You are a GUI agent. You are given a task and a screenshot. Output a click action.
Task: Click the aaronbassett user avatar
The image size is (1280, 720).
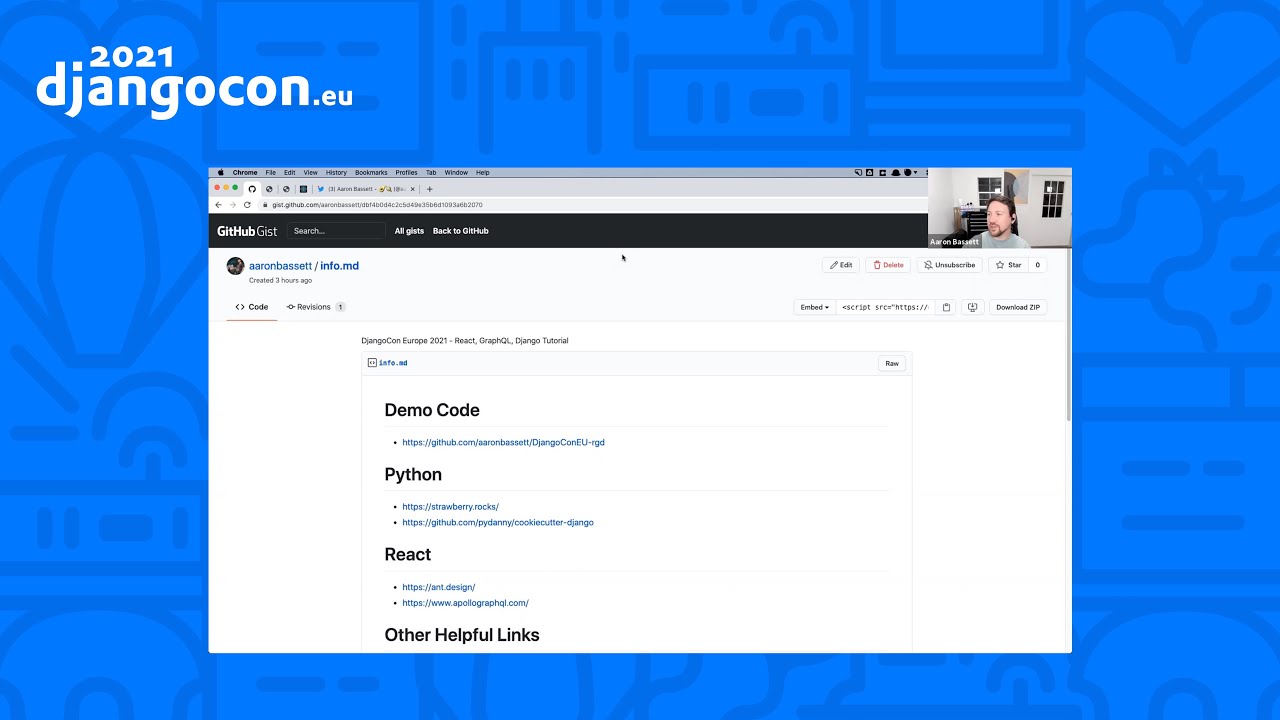tap(235, 266)
